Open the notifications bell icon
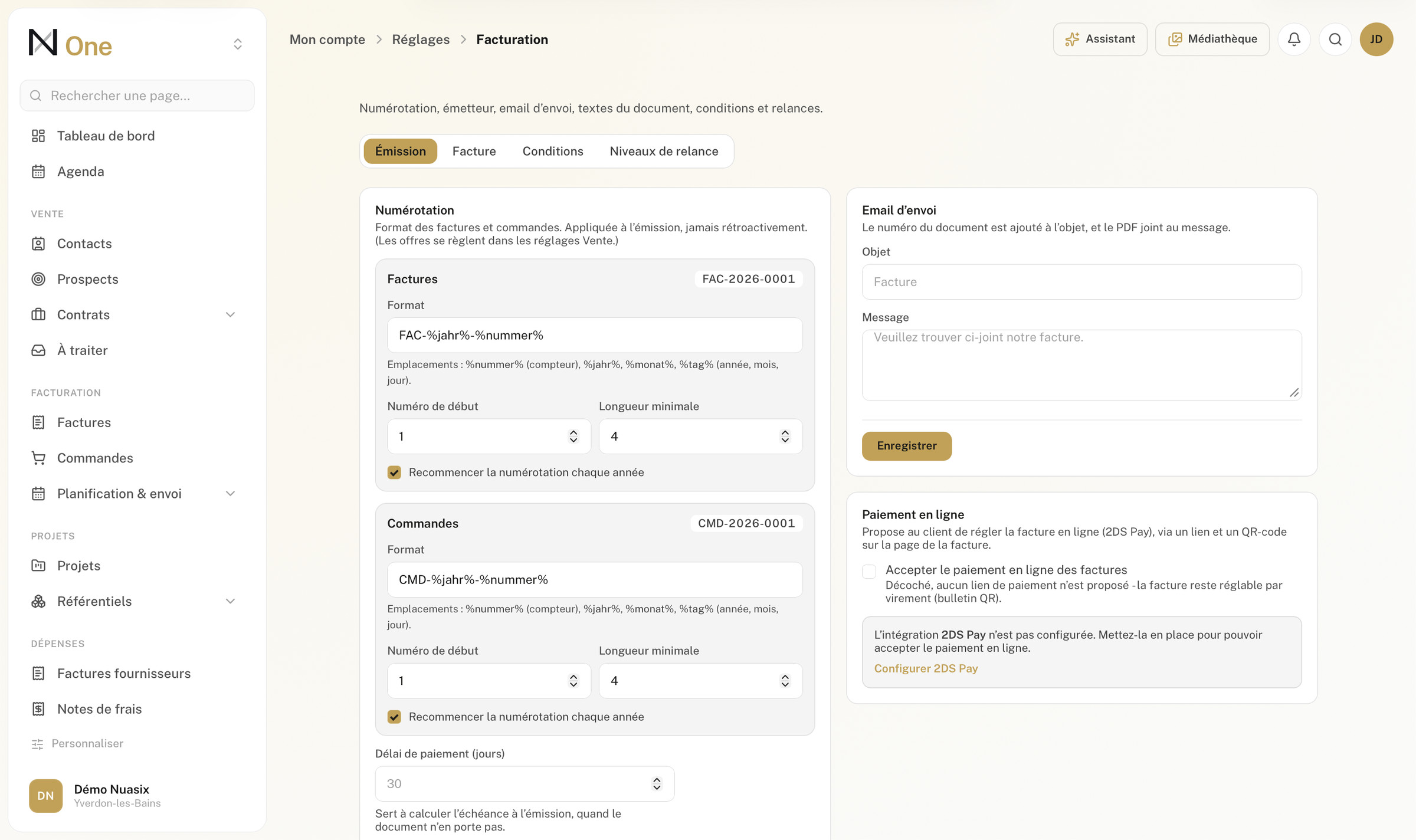This screenshot has width=1416, height=840. coord(1294,39)
